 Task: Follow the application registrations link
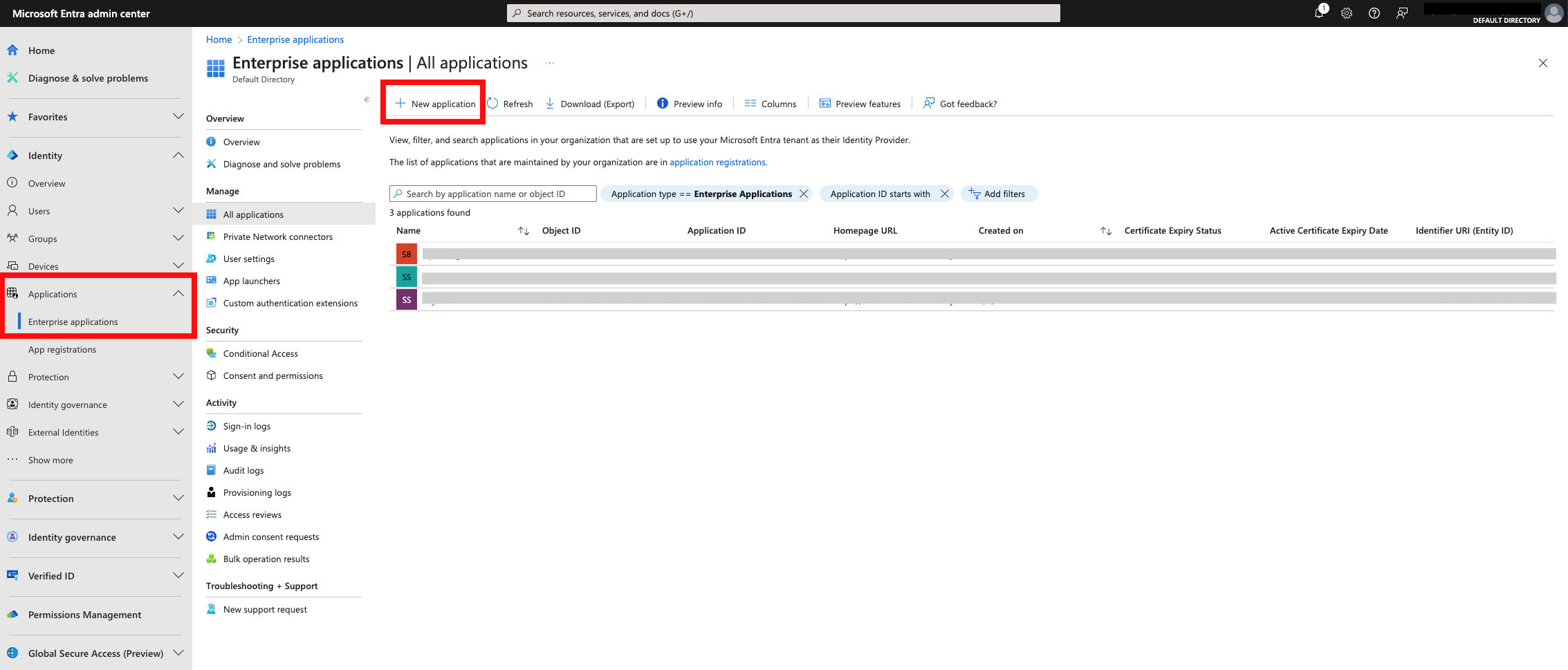(717, 162)
